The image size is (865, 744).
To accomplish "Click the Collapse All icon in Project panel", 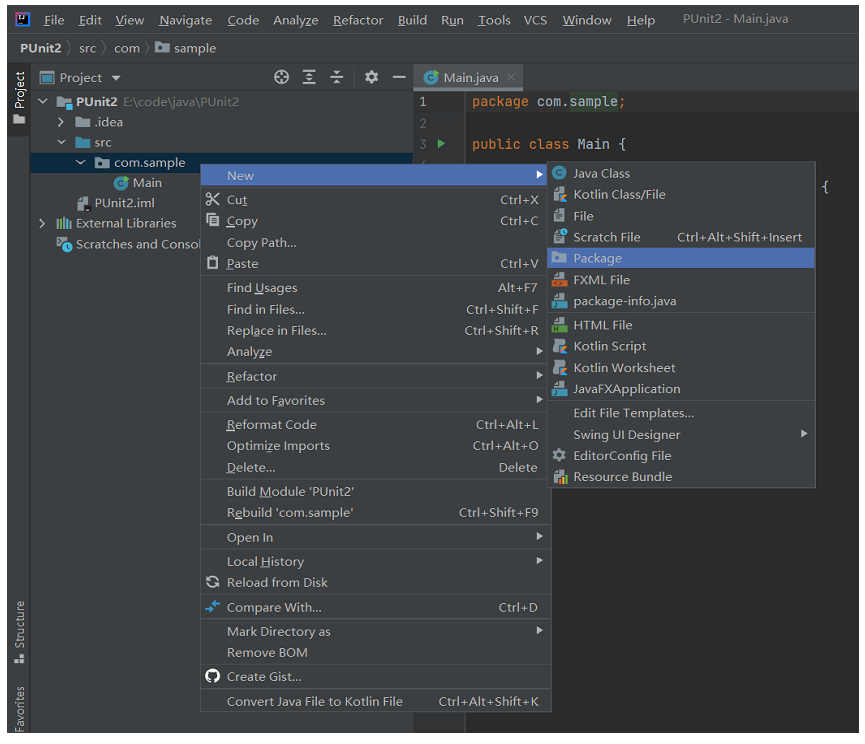I will [x=337, y=77].
